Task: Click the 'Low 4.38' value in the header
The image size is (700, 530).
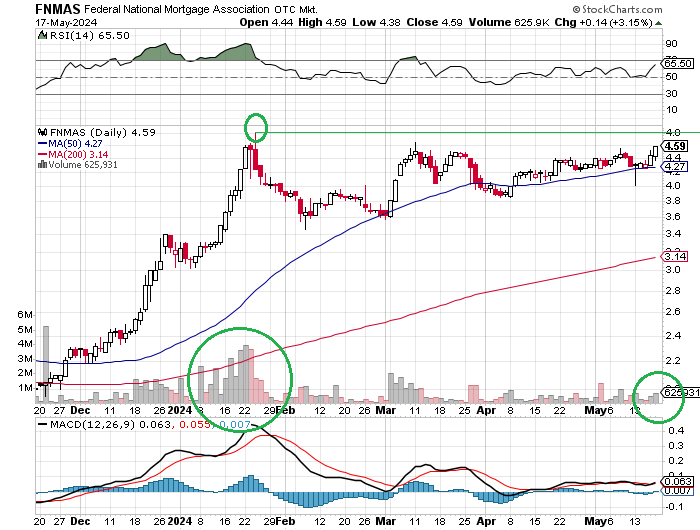Action: pyautogui.click(x=376, y=22)
